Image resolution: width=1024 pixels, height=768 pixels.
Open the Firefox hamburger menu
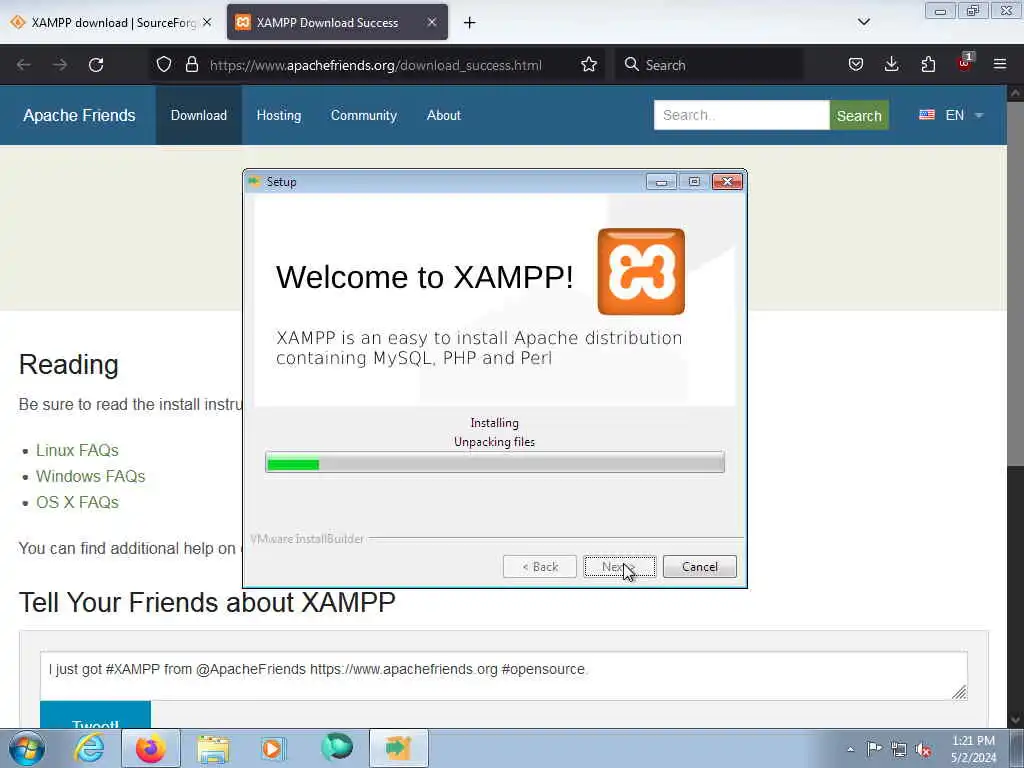pyautogui.click(x=1000, y=65)
